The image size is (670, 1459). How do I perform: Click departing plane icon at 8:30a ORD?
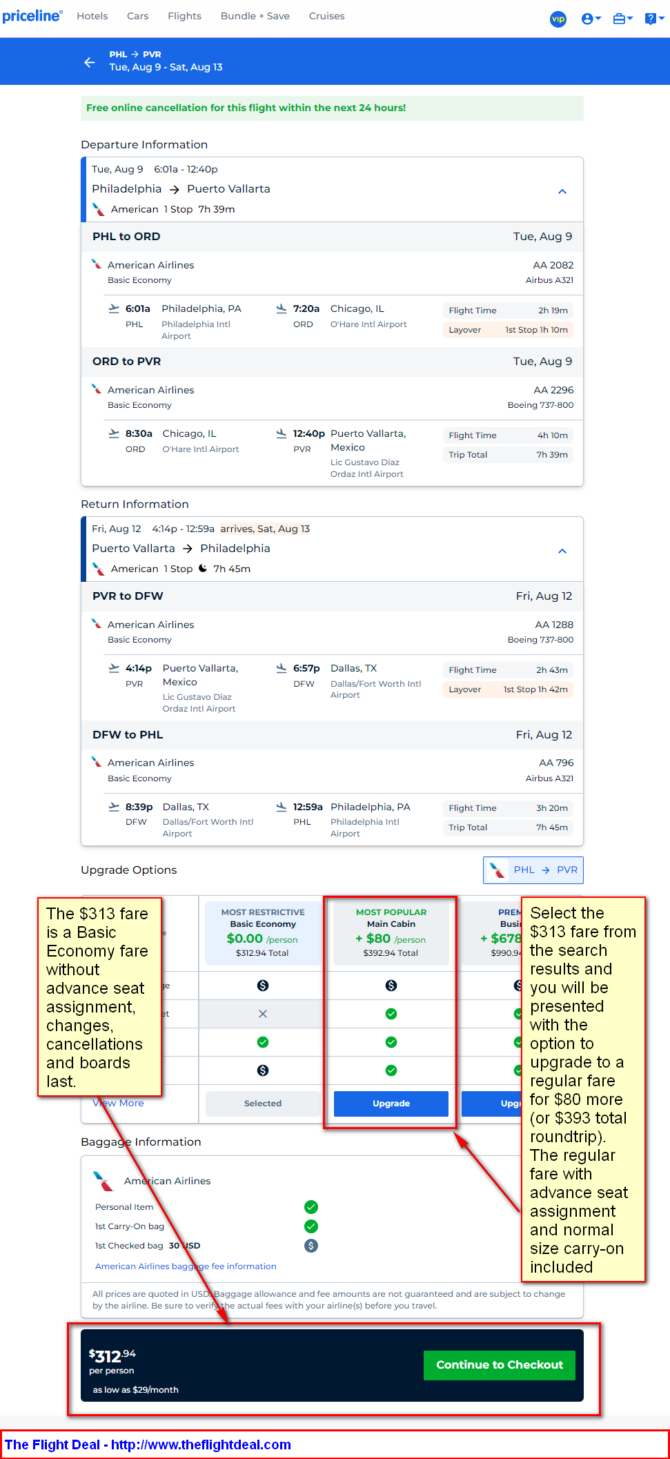pos(113,434)
